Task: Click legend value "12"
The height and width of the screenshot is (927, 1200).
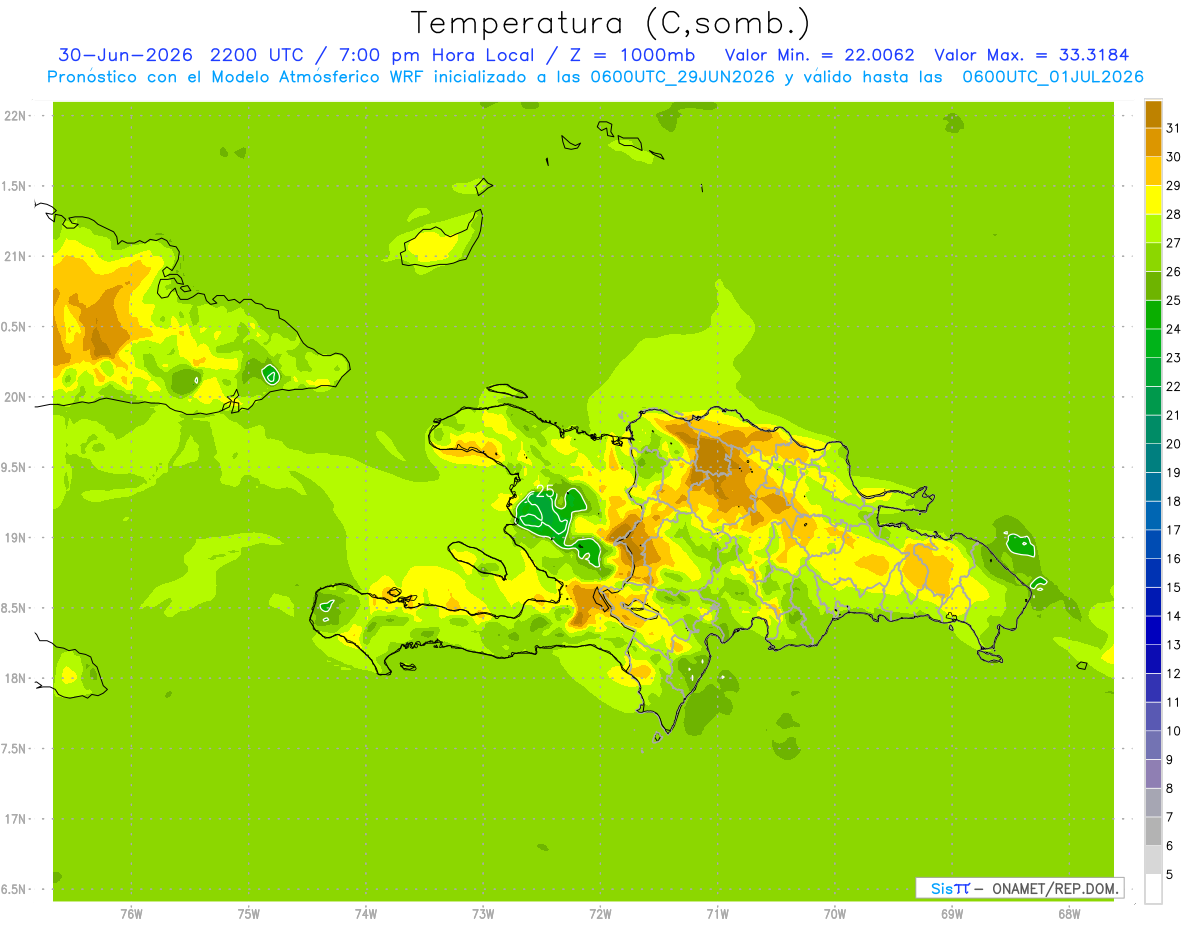Action: point(1174,673)
